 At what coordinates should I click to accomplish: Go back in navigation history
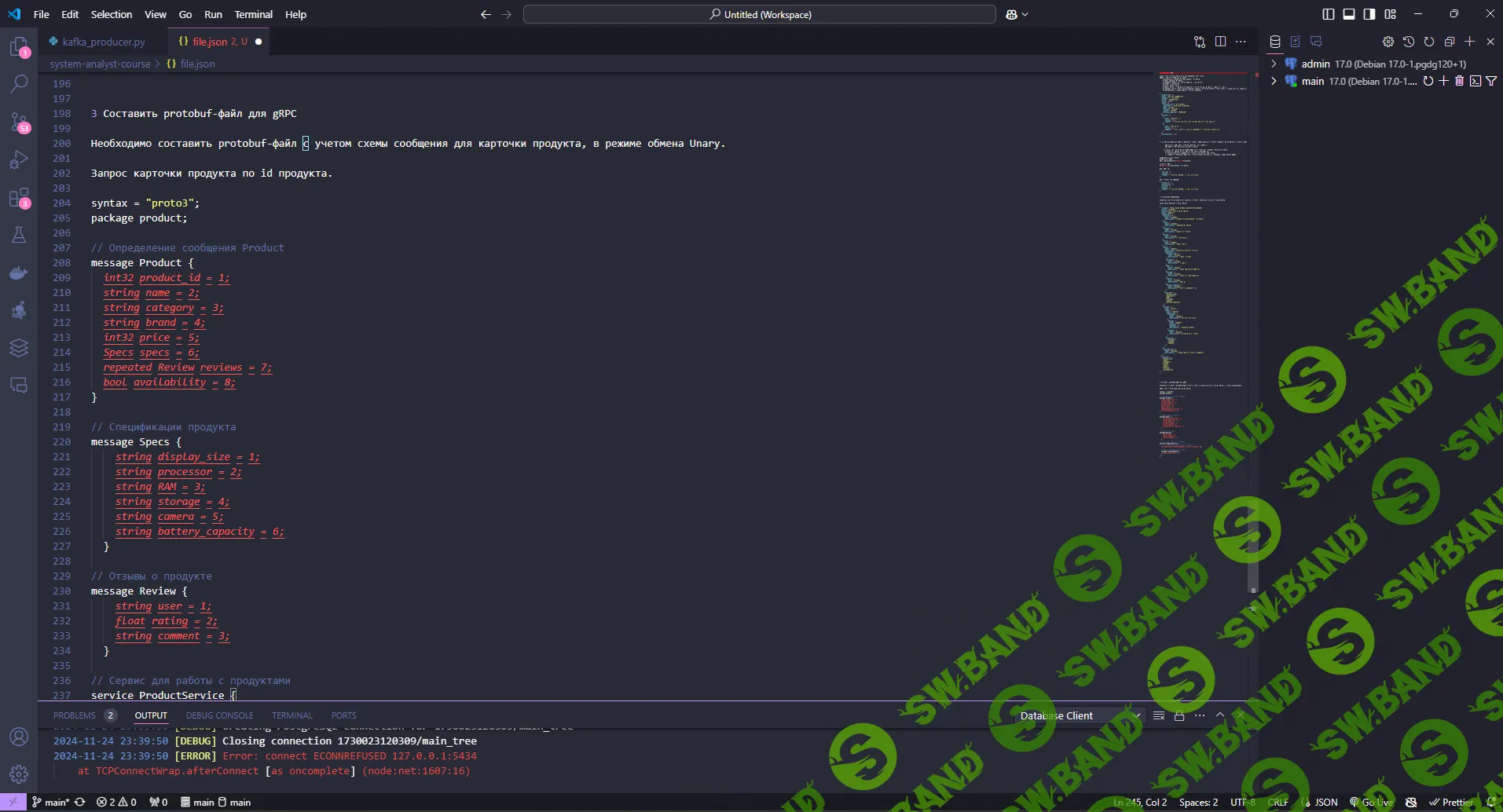[486, 14]
